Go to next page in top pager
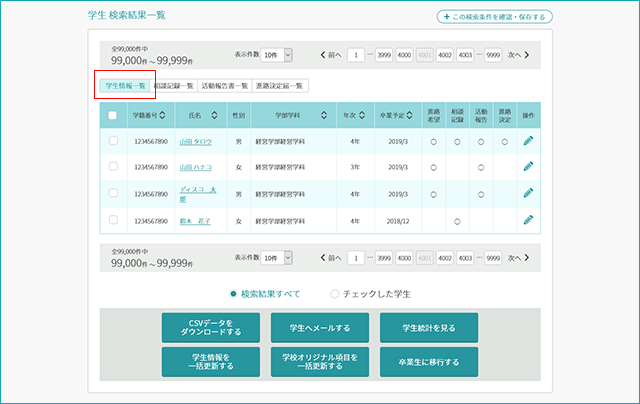 tap(518, 55)
